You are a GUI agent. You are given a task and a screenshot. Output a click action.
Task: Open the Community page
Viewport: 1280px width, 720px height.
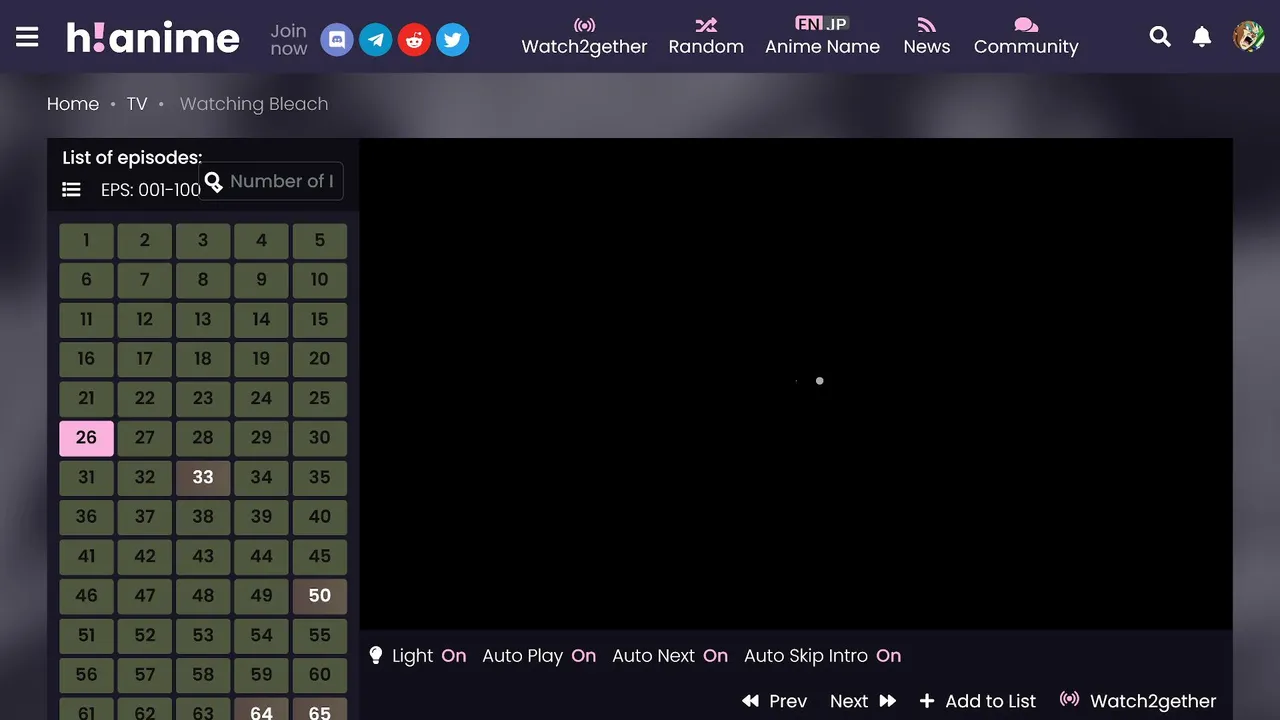pos(1026,37)
